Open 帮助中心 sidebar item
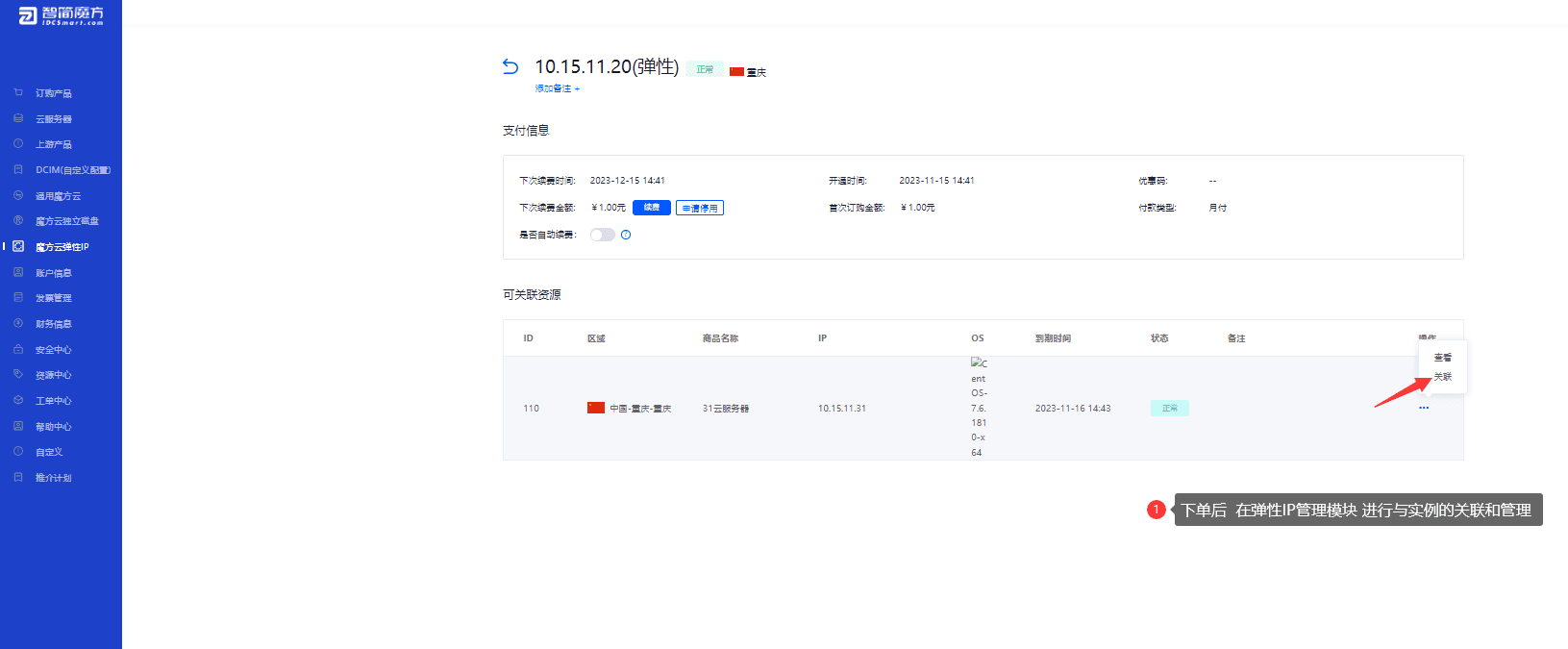 tap(54, 427)
